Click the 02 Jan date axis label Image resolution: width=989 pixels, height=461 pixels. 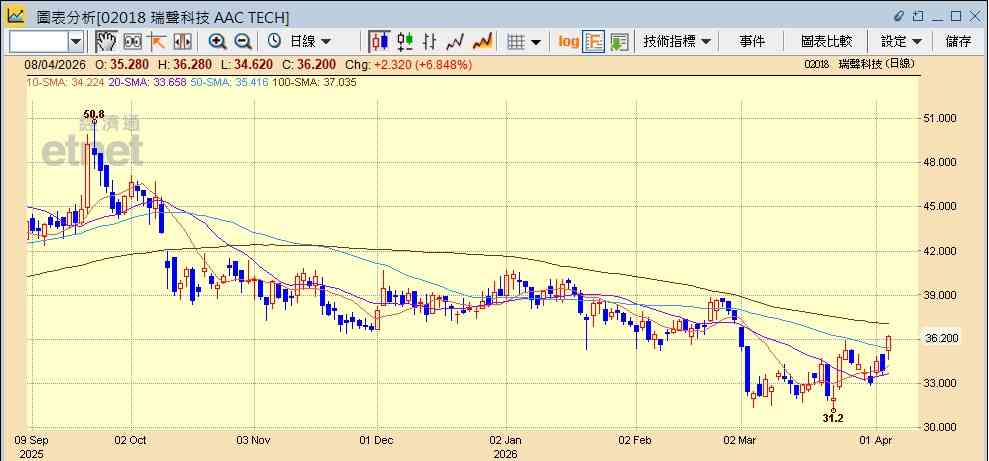(x=506, y=440)
